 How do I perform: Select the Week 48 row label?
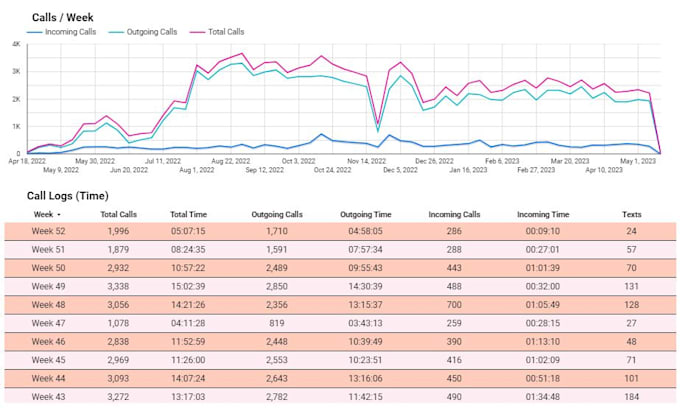point(48,305)
